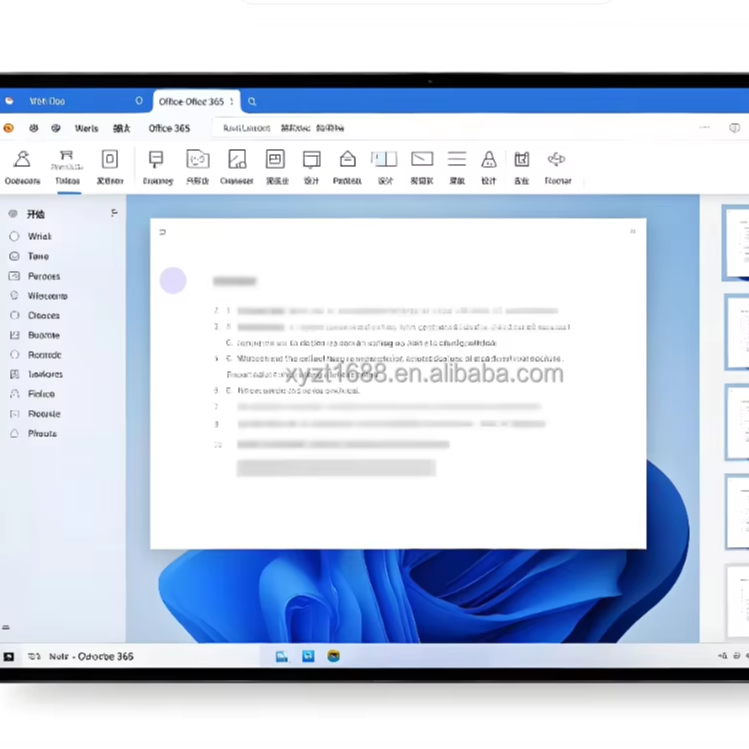Viewport: 749px width, 749px height.
Task: Click the chat bubble icon at window's top right
Action: coord(734,128)
